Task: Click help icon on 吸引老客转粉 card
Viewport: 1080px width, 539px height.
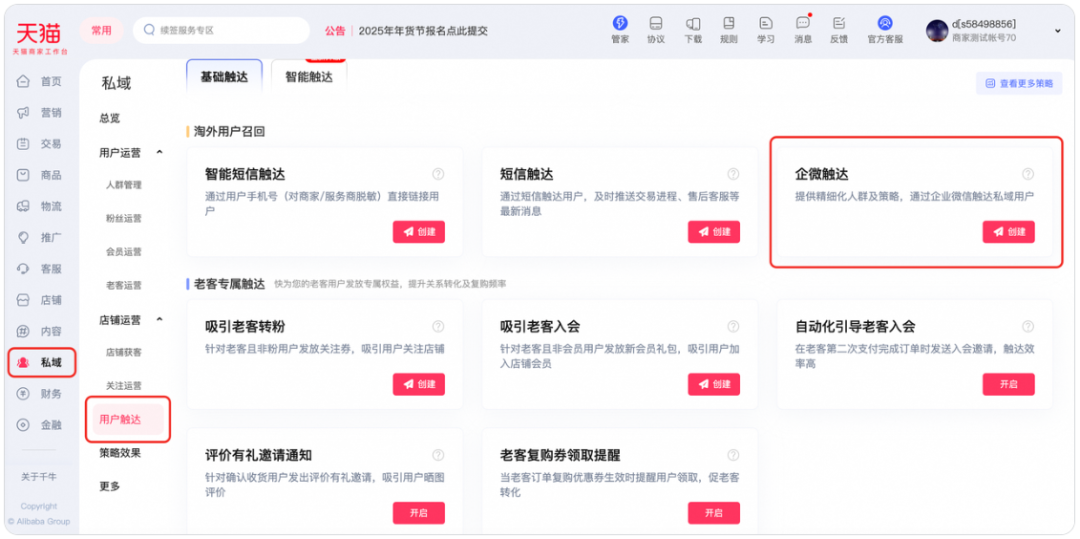Action: [x=438, y=326]
